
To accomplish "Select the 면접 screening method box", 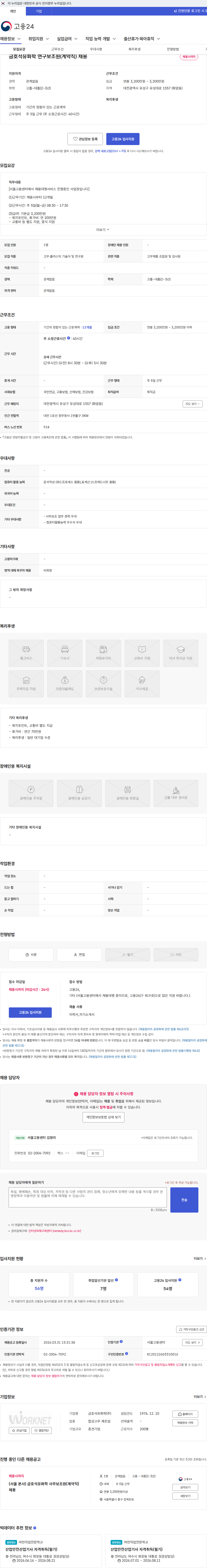I will (79, 954).
